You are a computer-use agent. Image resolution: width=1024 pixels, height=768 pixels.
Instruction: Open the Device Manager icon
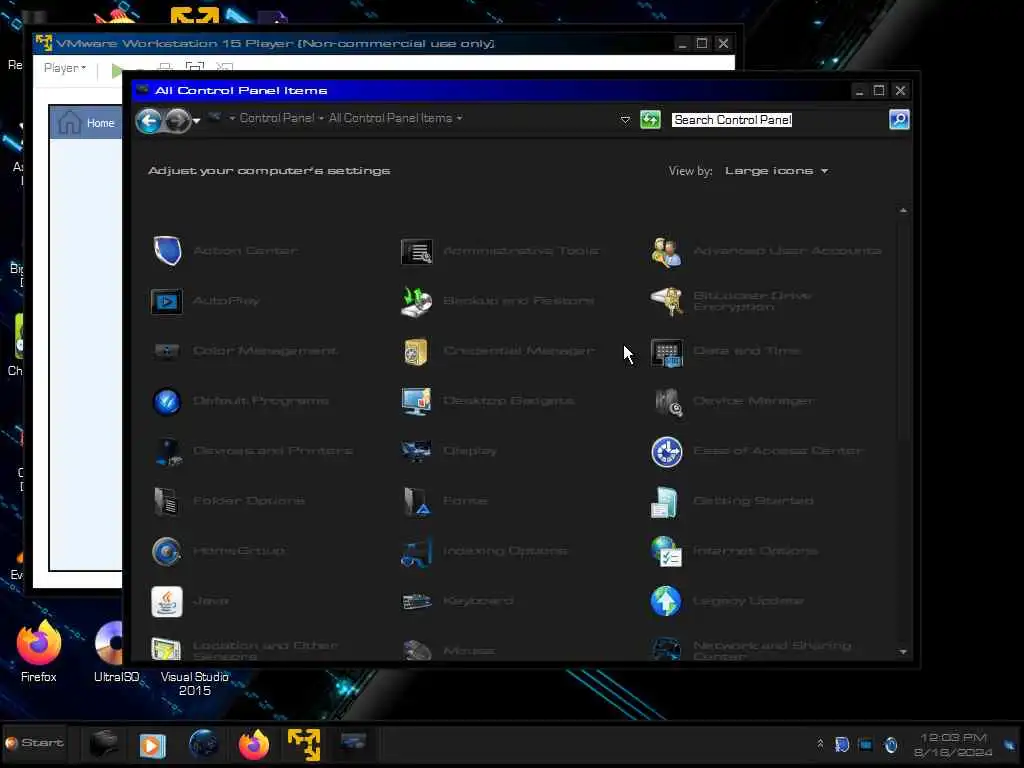(667, 402)
